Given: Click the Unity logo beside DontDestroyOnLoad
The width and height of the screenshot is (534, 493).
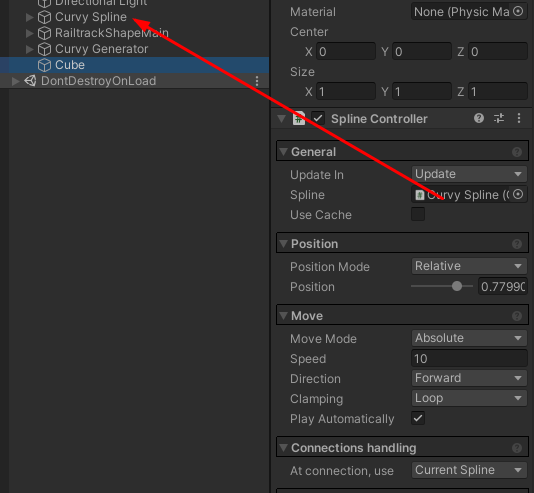Looking at the screenshot, I should pos(30,81).
